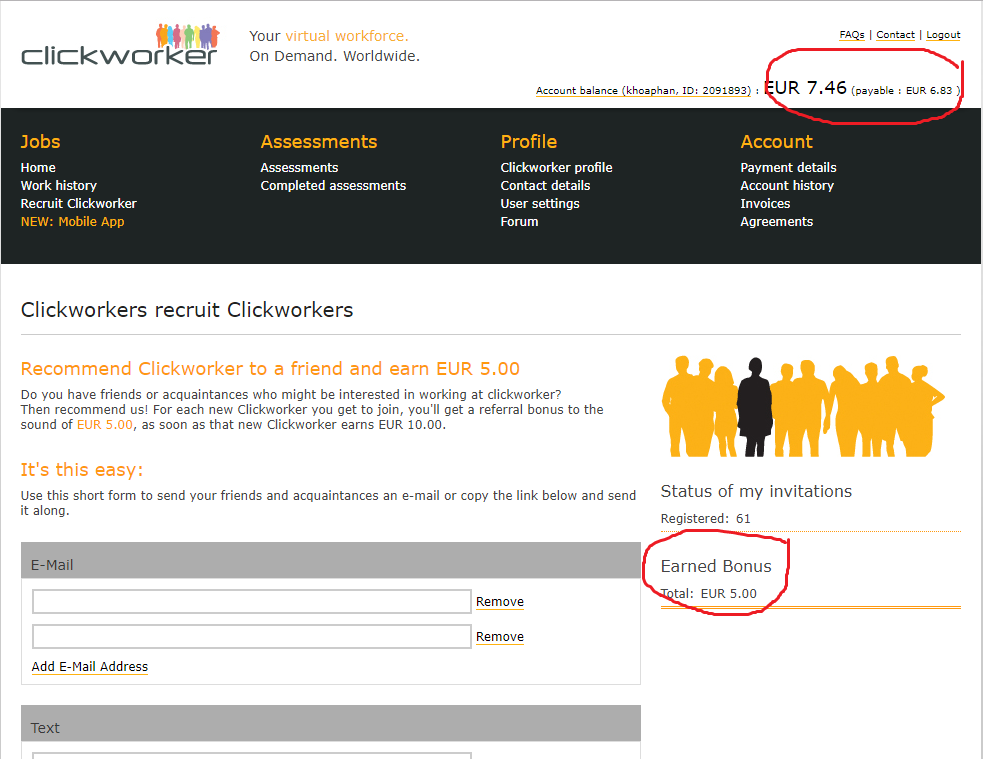
Task: Focus the first E-Mail input field
Action: click(251, 602)
